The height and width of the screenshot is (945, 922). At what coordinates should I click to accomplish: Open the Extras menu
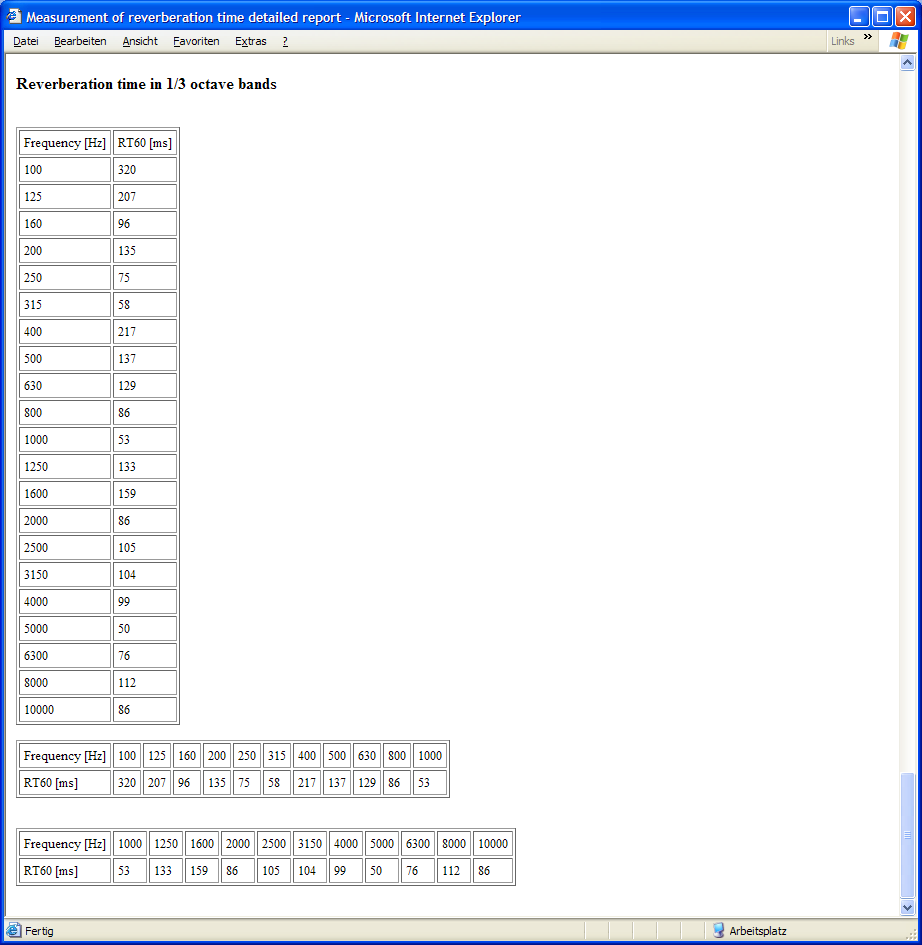click(251, 41)
